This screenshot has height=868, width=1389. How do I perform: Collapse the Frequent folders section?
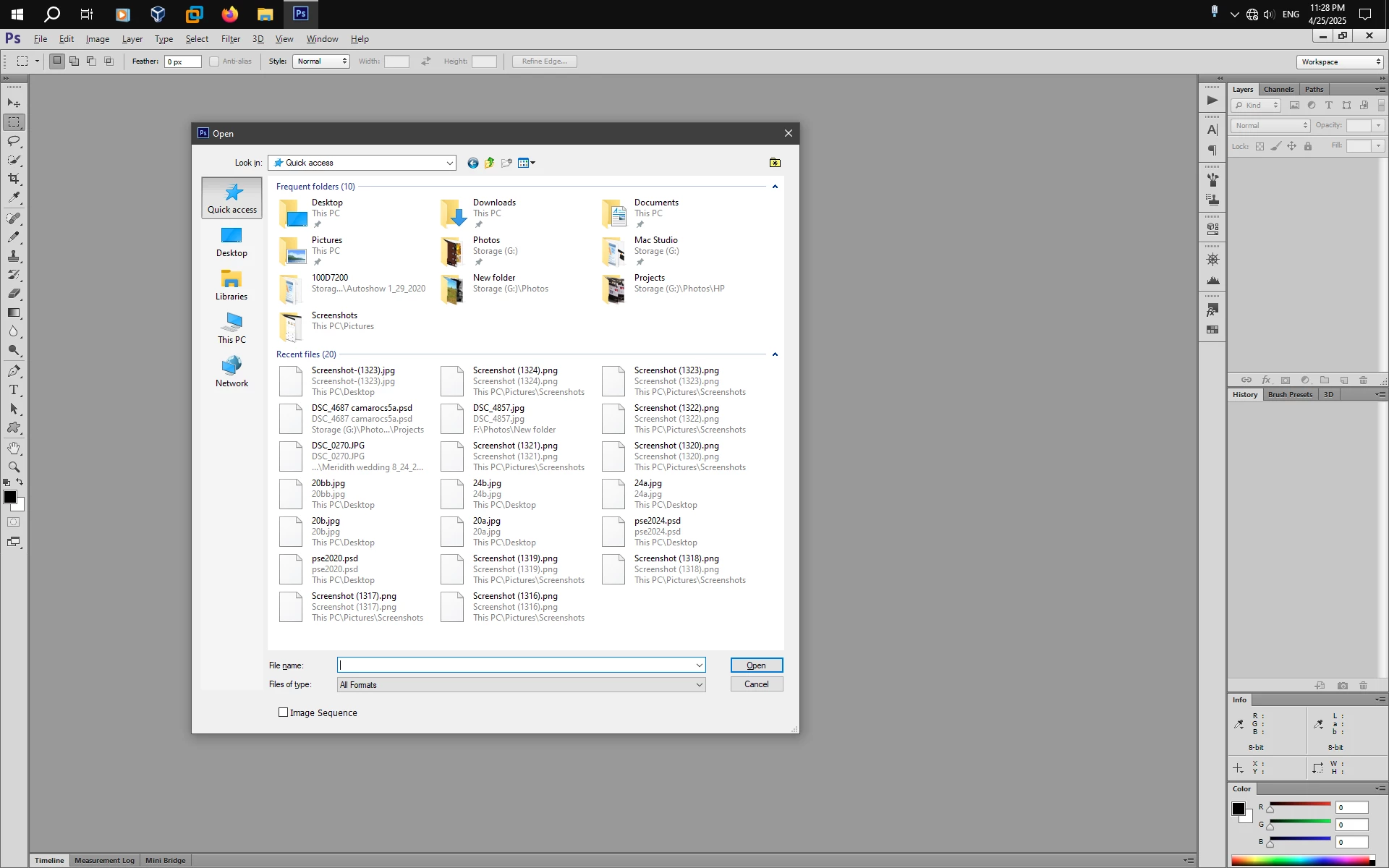(775, 187)
